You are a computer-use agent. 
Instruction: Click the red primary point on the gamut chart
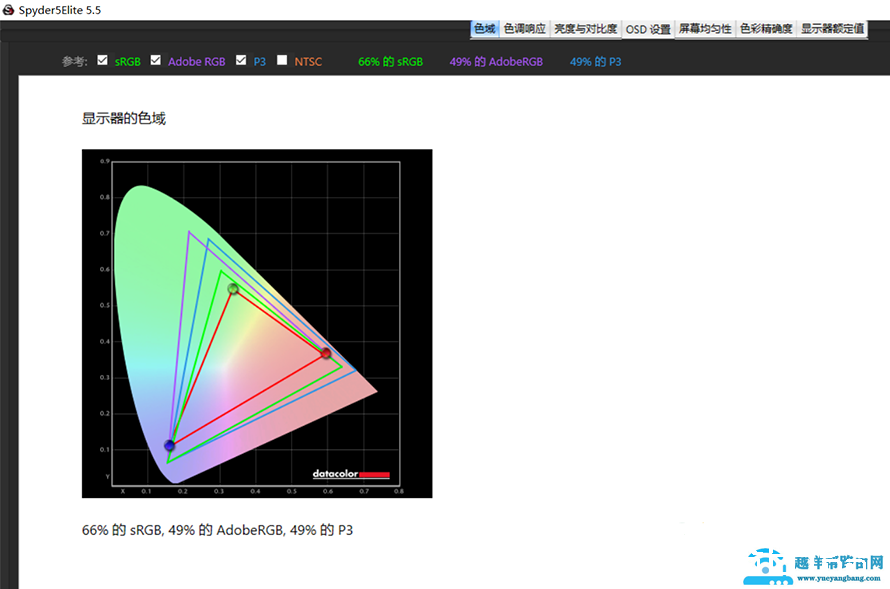click(x=326, y=354)
